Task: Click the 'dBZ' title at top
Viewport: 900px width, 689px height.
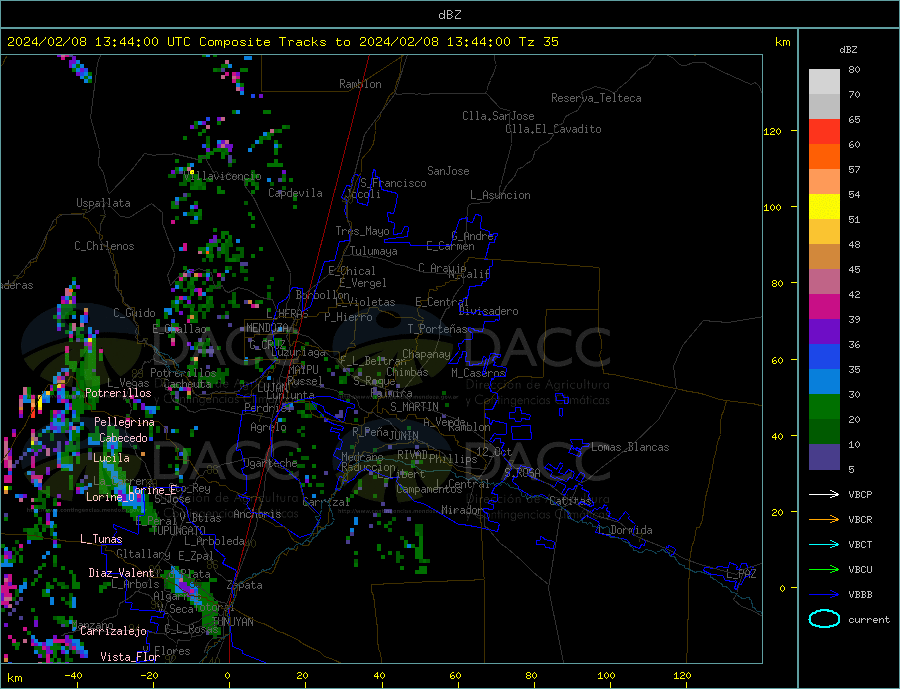Action: 449,15
